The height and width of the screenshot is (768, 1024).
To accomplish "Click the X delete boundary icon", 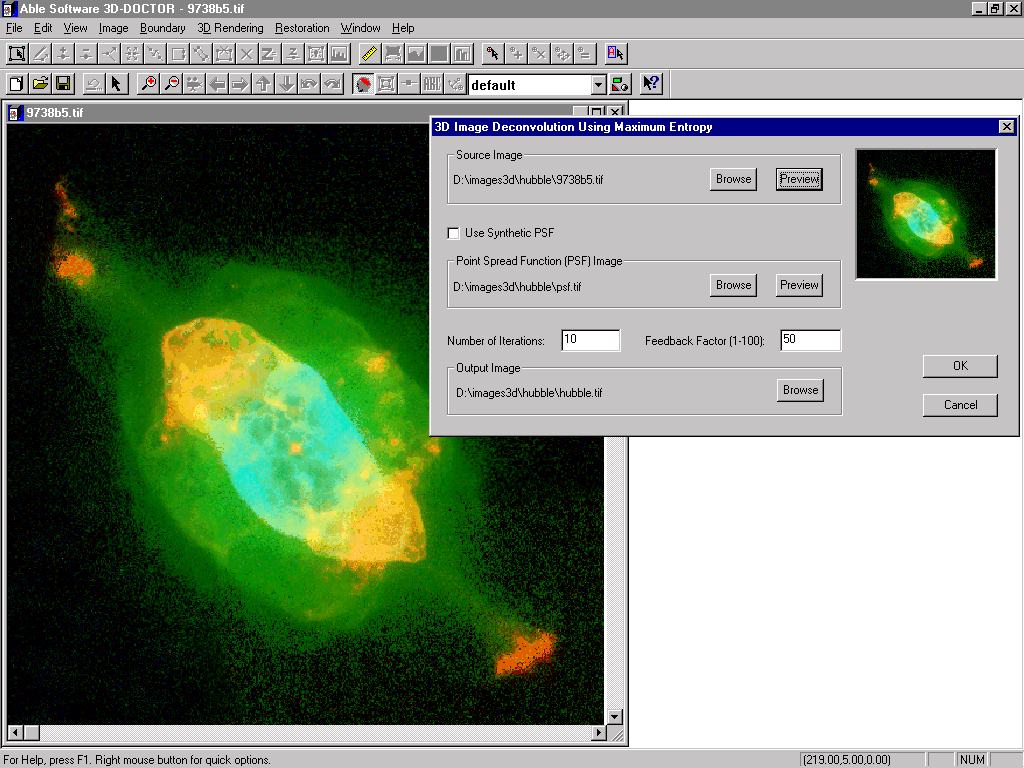I will [x=246, y=54].
